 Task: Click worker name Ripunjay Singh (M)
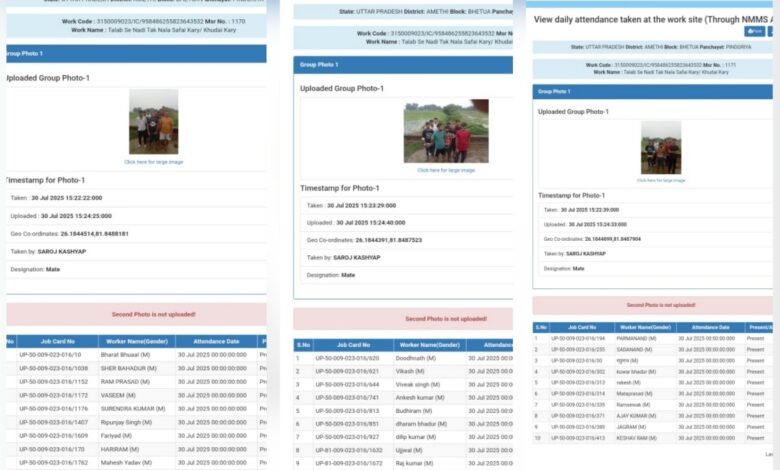(126, 422)
